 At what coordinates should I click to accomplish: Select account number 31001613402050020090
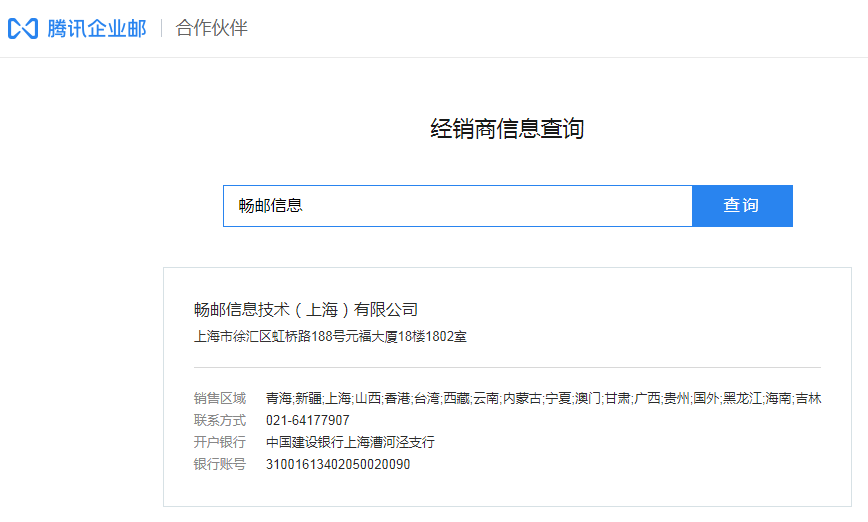pos(338,464)
